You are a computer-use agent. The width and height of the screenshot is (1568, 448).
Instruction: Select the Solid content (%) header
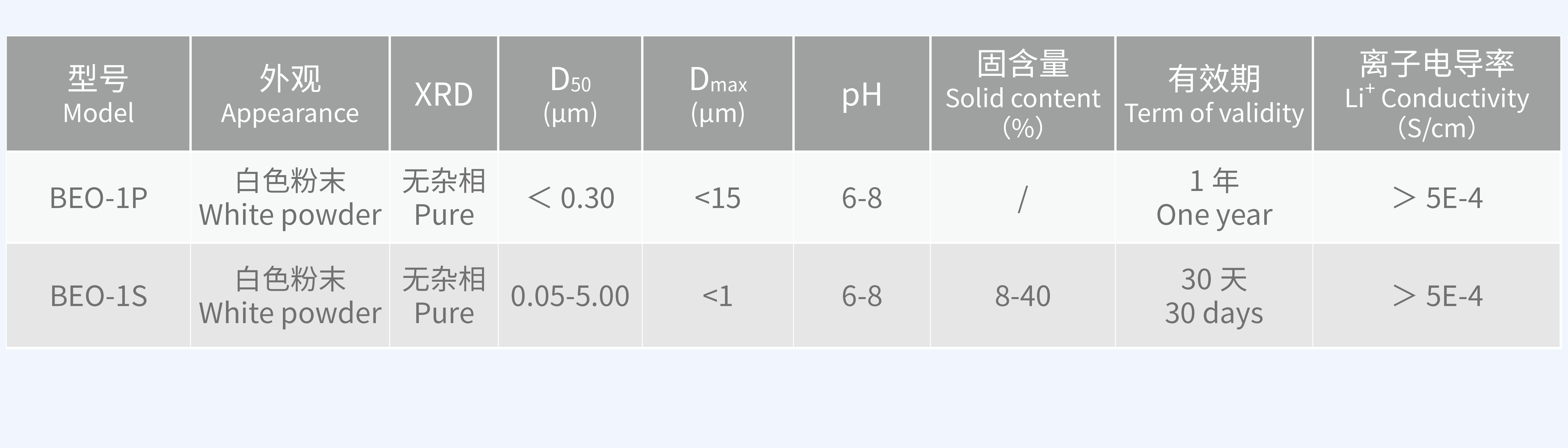[1022, 94]
